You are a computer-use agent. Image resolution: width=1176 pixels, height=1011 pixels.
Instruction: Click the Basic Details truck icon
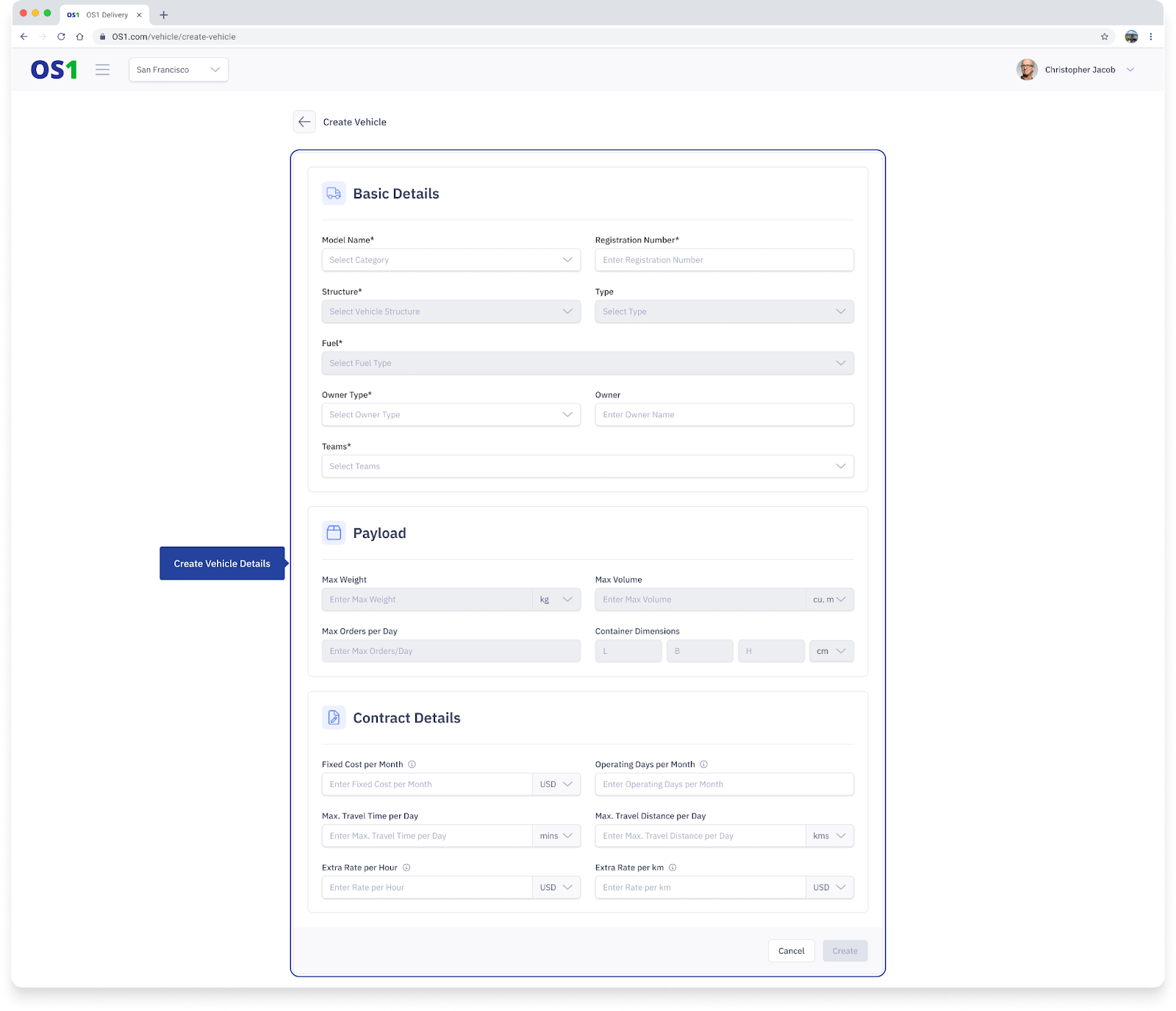tap(334, 193)
